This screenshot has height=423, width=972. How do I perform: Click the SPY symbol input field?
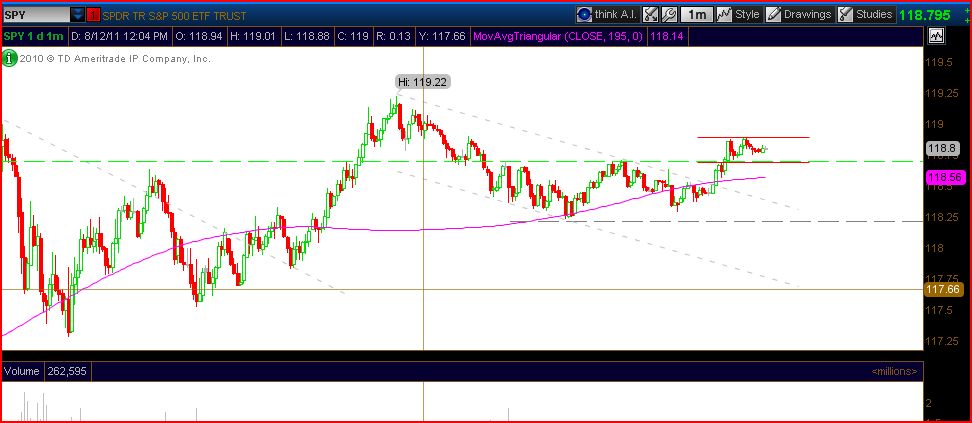(35, 15)
